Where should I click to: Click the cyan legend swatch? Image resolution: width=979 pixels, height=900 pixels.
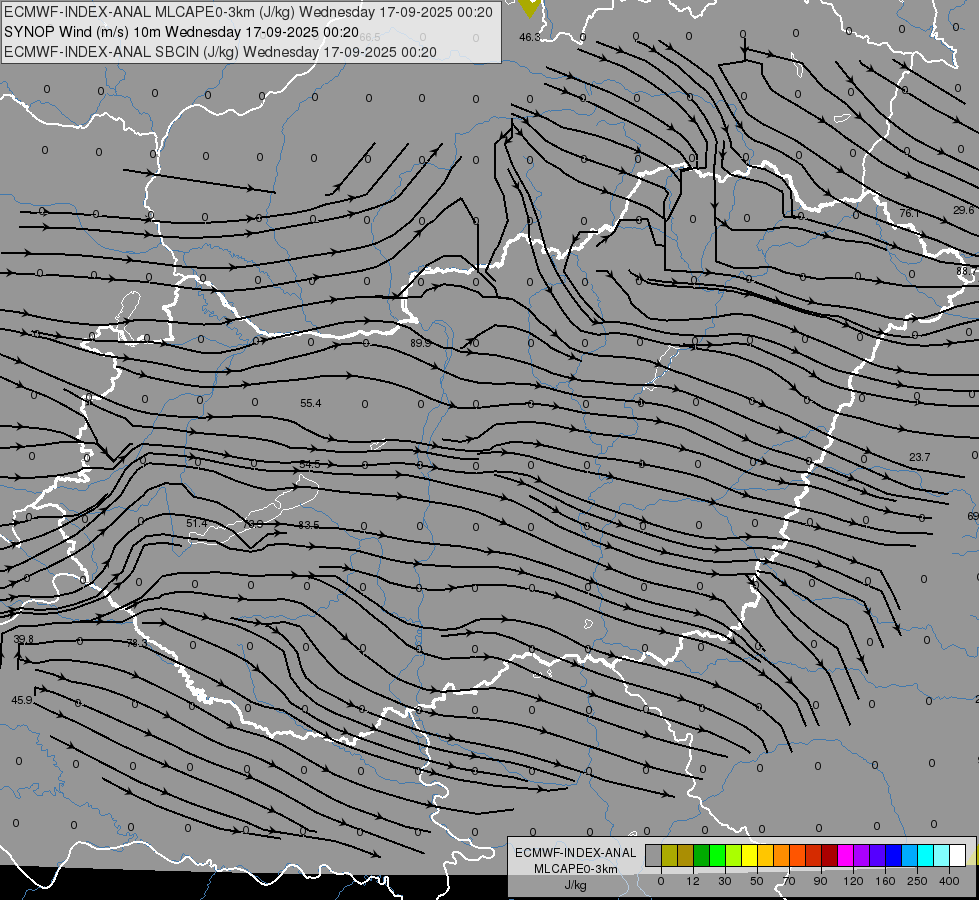pos(925,855)
